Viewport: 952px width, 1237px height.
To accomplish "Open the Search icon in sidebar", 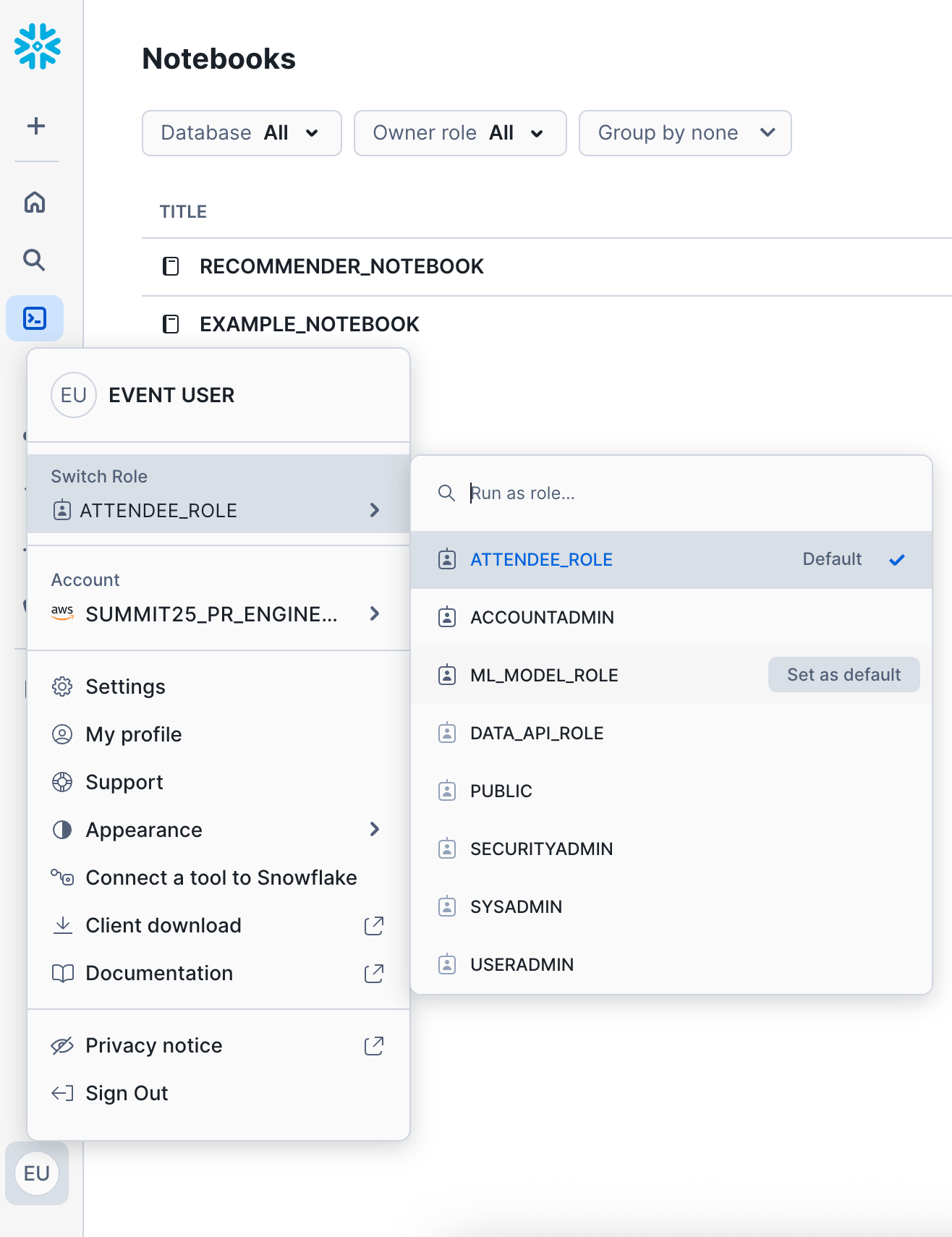I will coord(35,260).
